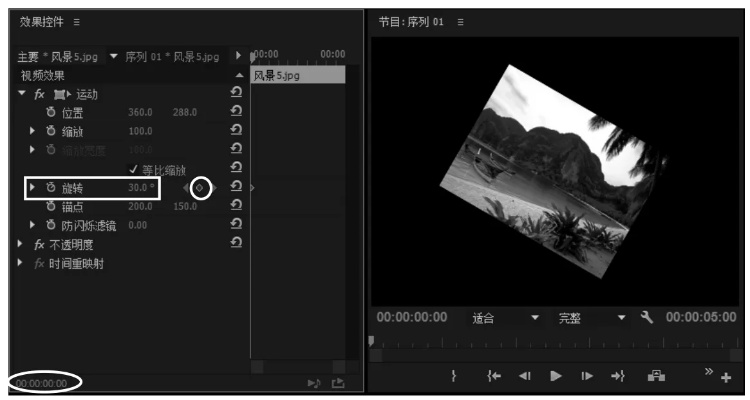This screenshot has width=750, height=400.
Task: Go to previous 旋转 keyframe
Action: tap(186, 188)
